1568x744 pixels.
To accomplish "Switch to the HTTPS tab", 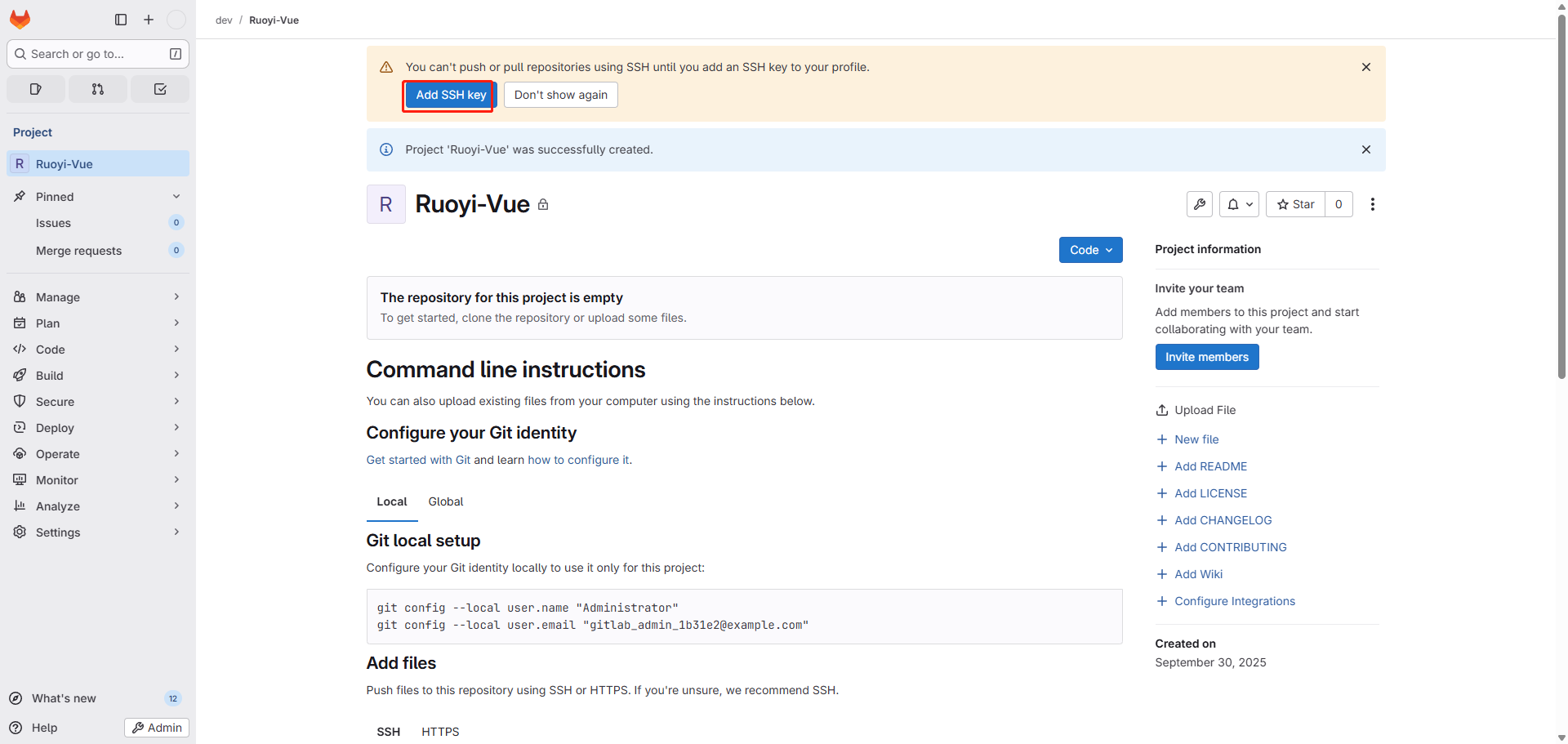I will (x=441, y=732).
